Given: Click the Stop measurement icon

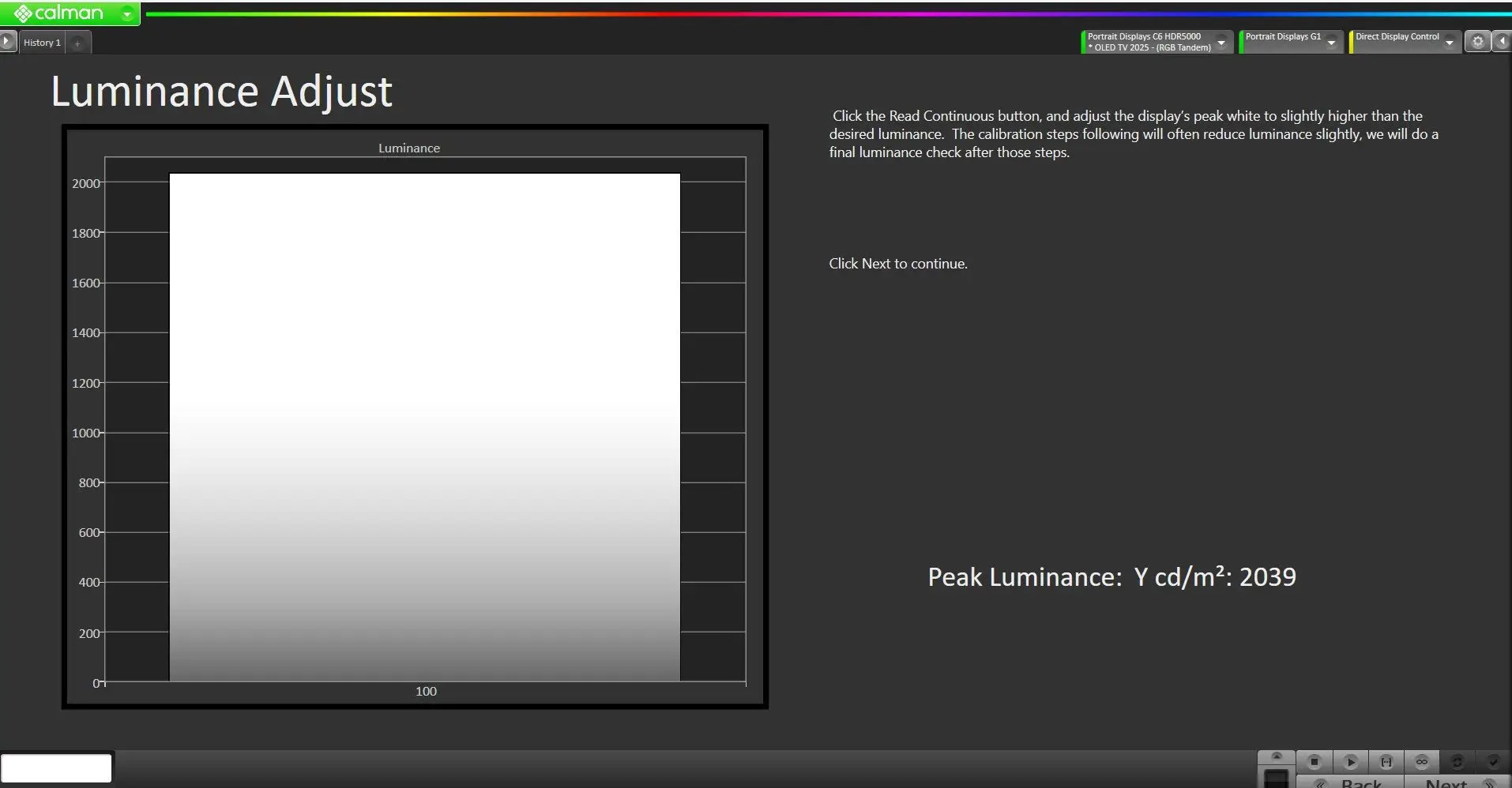Looking at the screenshot, I should coord(1315,762).
